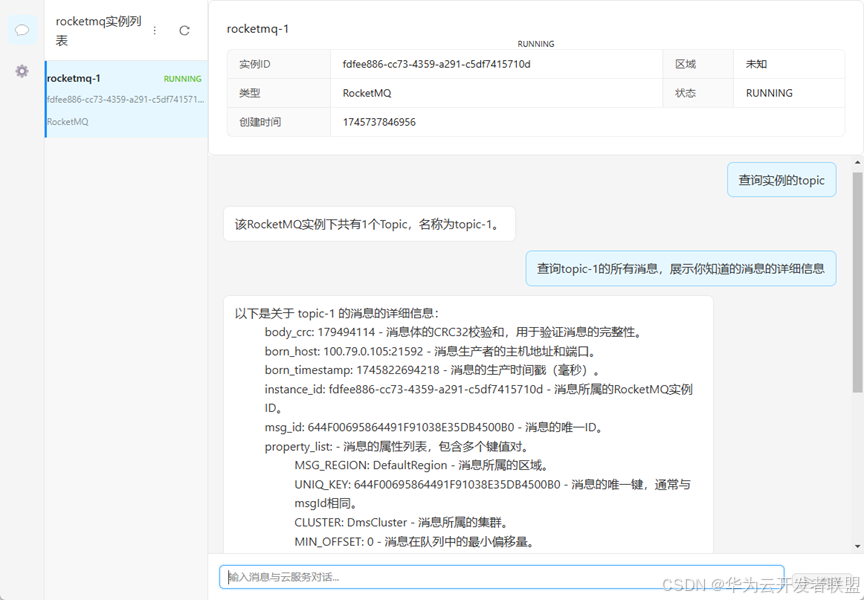
Task: Click the MSG_REGION DefaultRegion line
Action: pyautogui.click(x=422, y=465)
